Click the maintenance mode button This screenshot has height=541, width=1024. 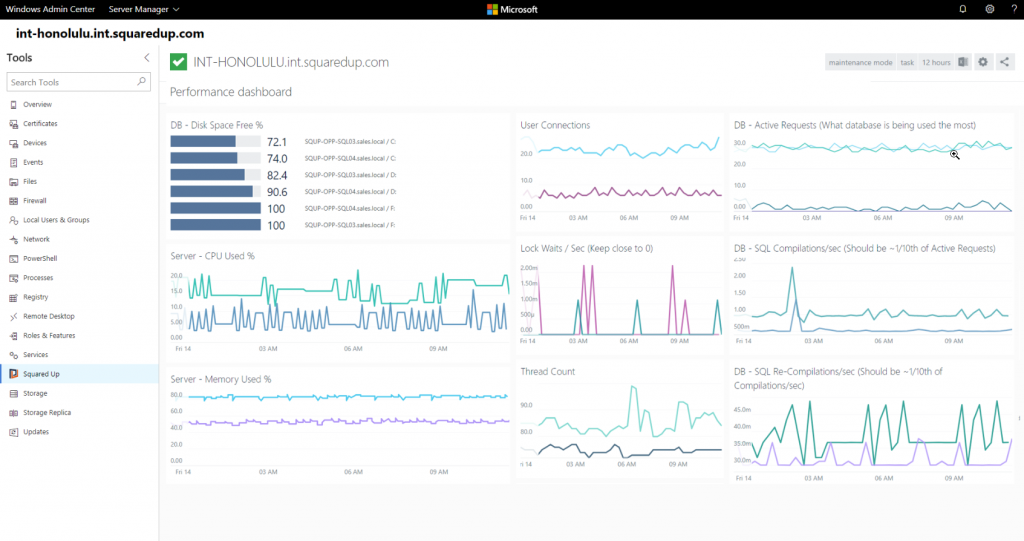(860, 62)
